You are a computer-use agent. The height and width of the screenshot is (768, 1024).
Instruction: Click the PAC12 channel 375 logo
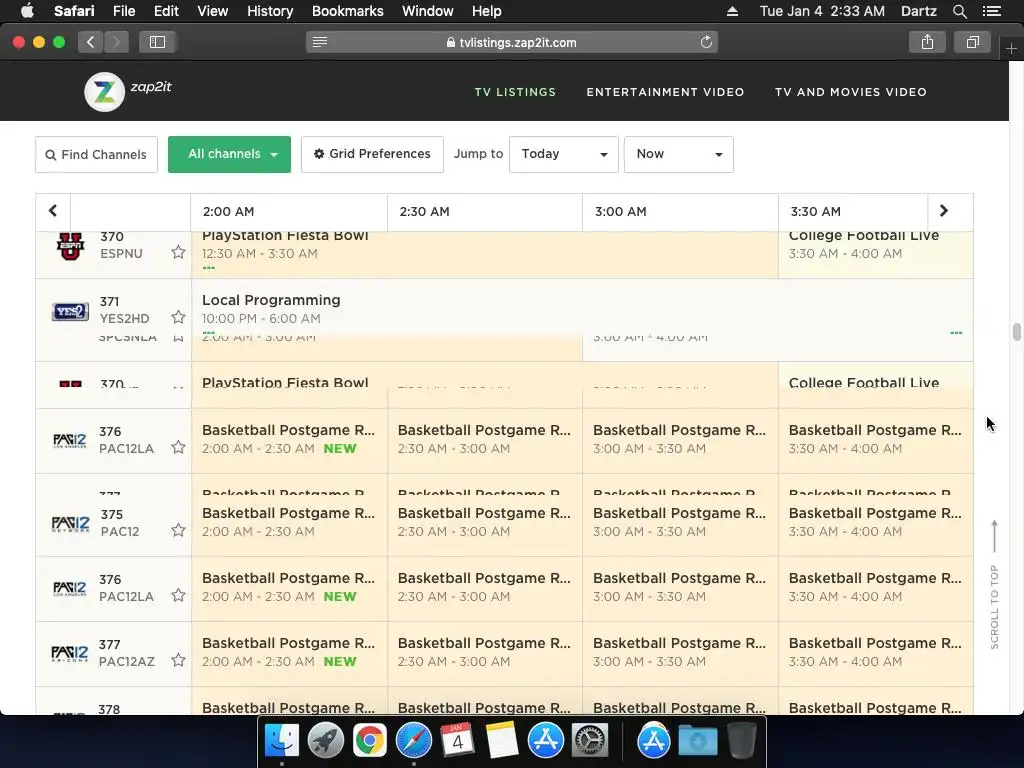point(71,524)
